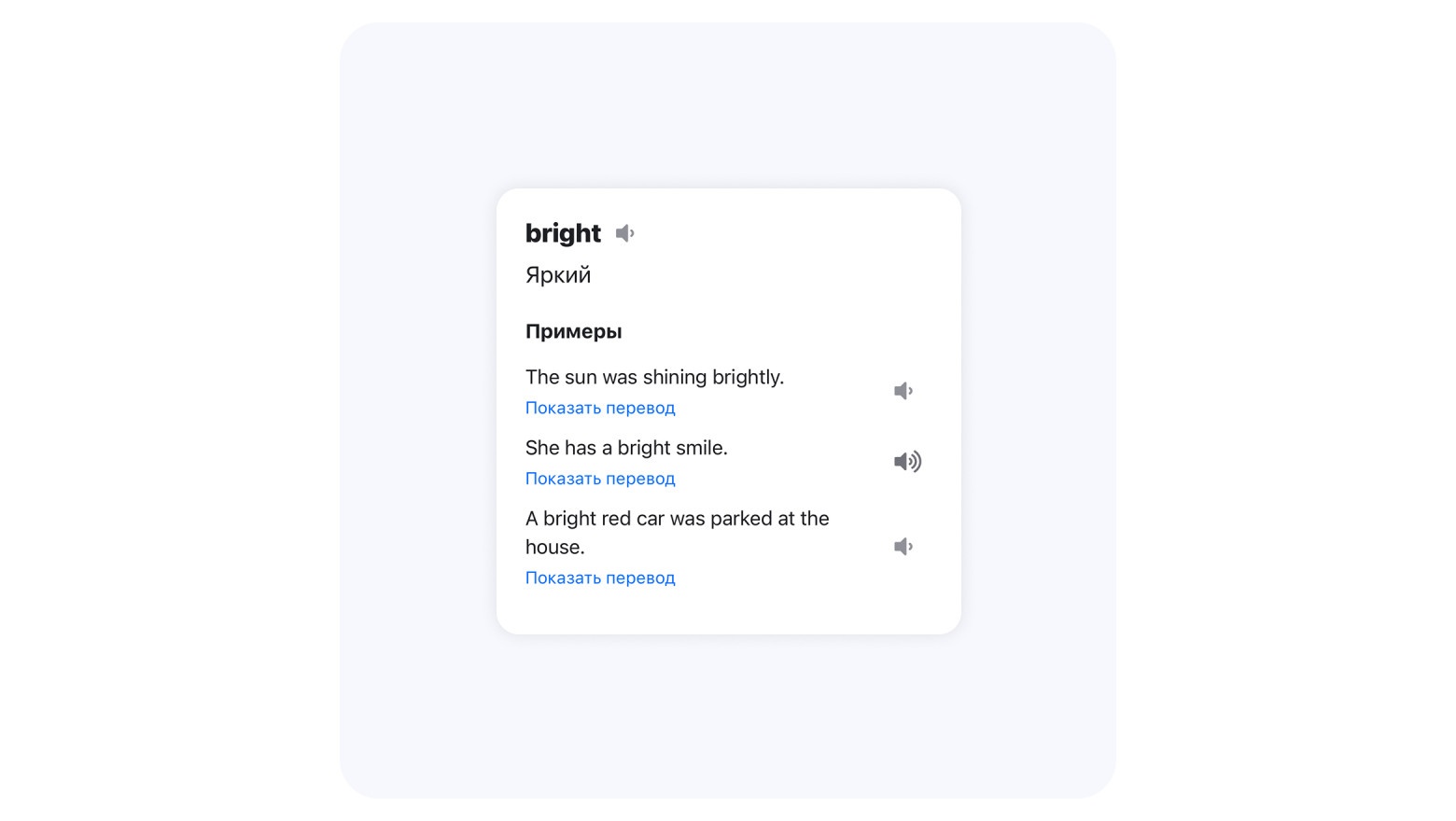Viewport: 1456px width, 821px height.
Task: Play pronunciation of the word bright
Action: point(624,233)
